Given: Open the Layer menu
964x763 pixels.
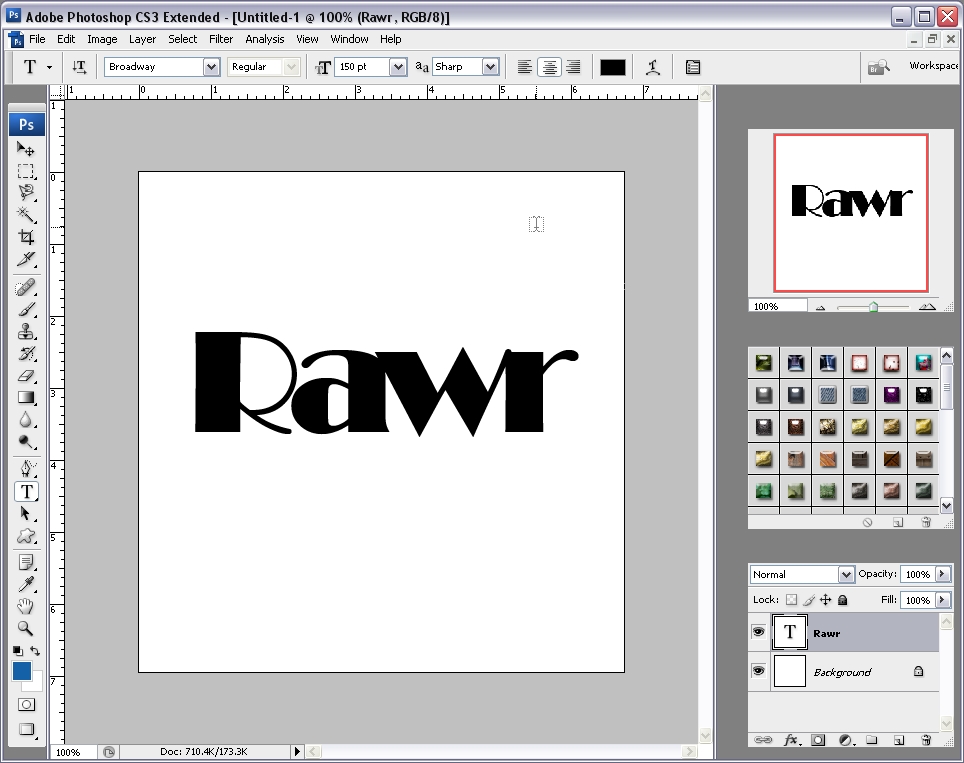Looking at the screenshot, I should [x=142, y=39].
